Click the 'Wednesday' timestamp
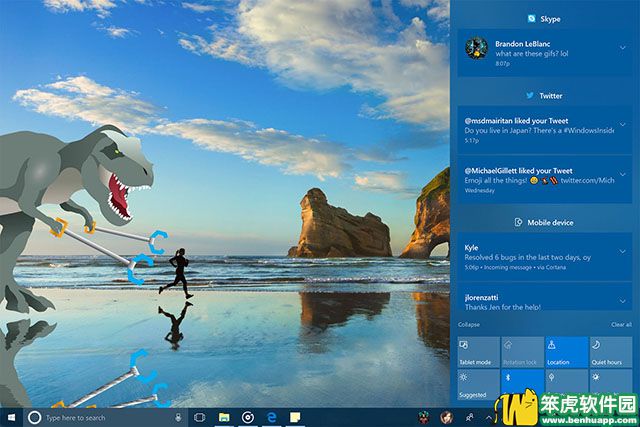Image resolution: width=640 pixels, height=427 pixels. [x=480, y=190]
